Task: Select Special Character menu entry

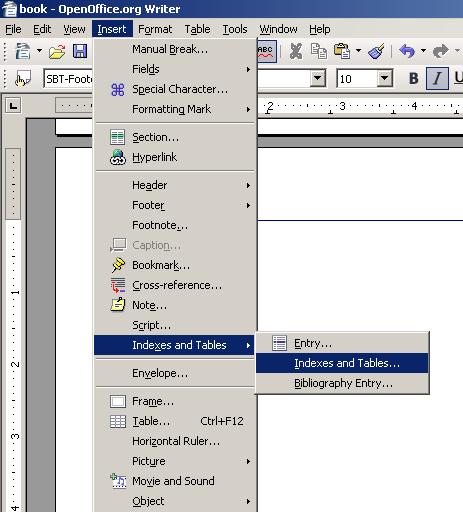Action: pos(175,89)
